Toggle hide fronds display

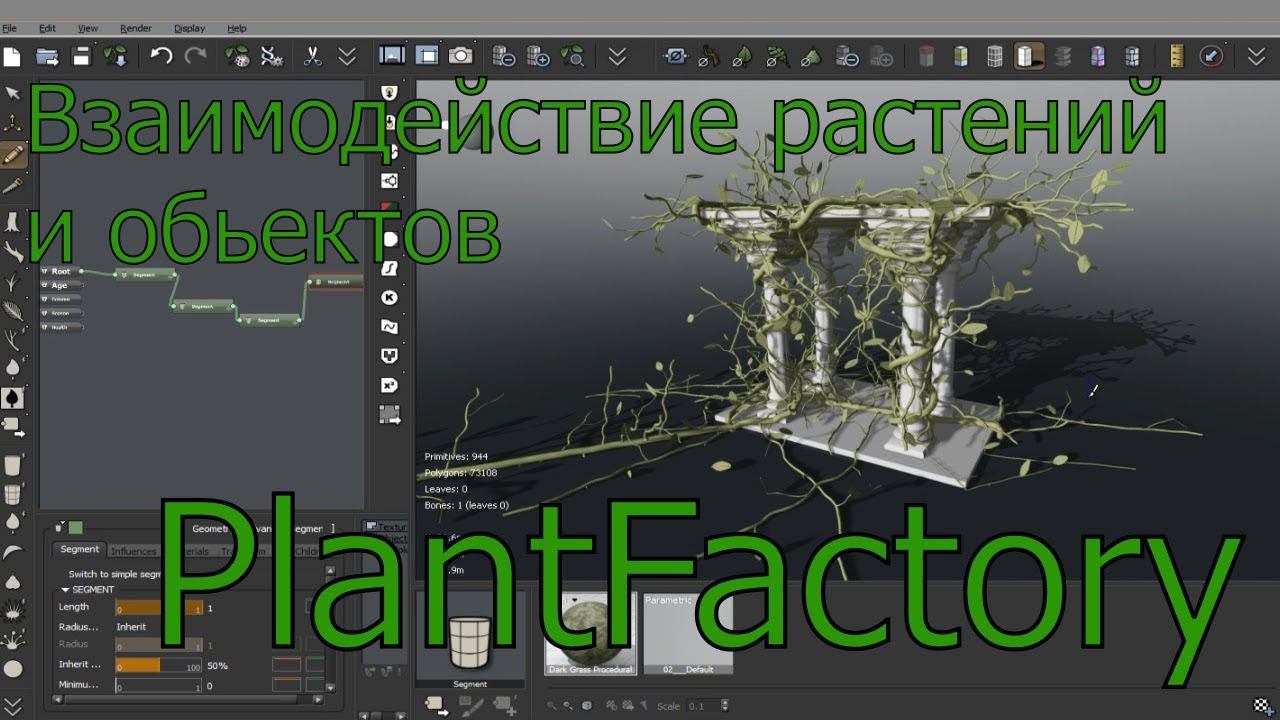pyautogui.click(x=778, y=56)
